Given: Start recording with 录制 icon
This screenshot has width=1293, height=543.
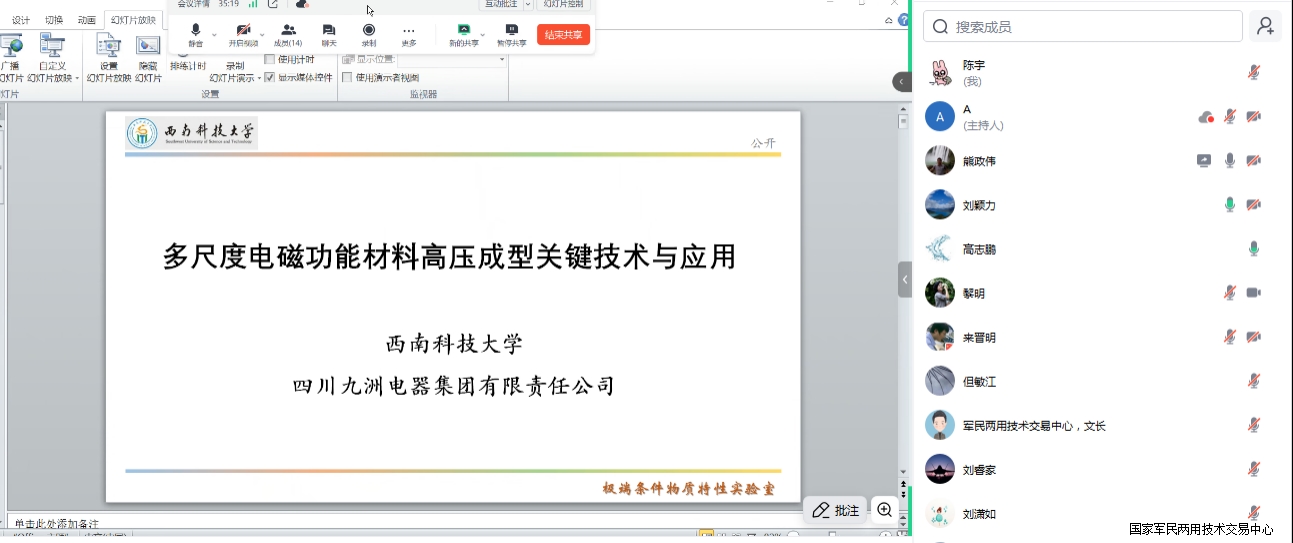Looking at the screenshot, I should pos(369,34).
